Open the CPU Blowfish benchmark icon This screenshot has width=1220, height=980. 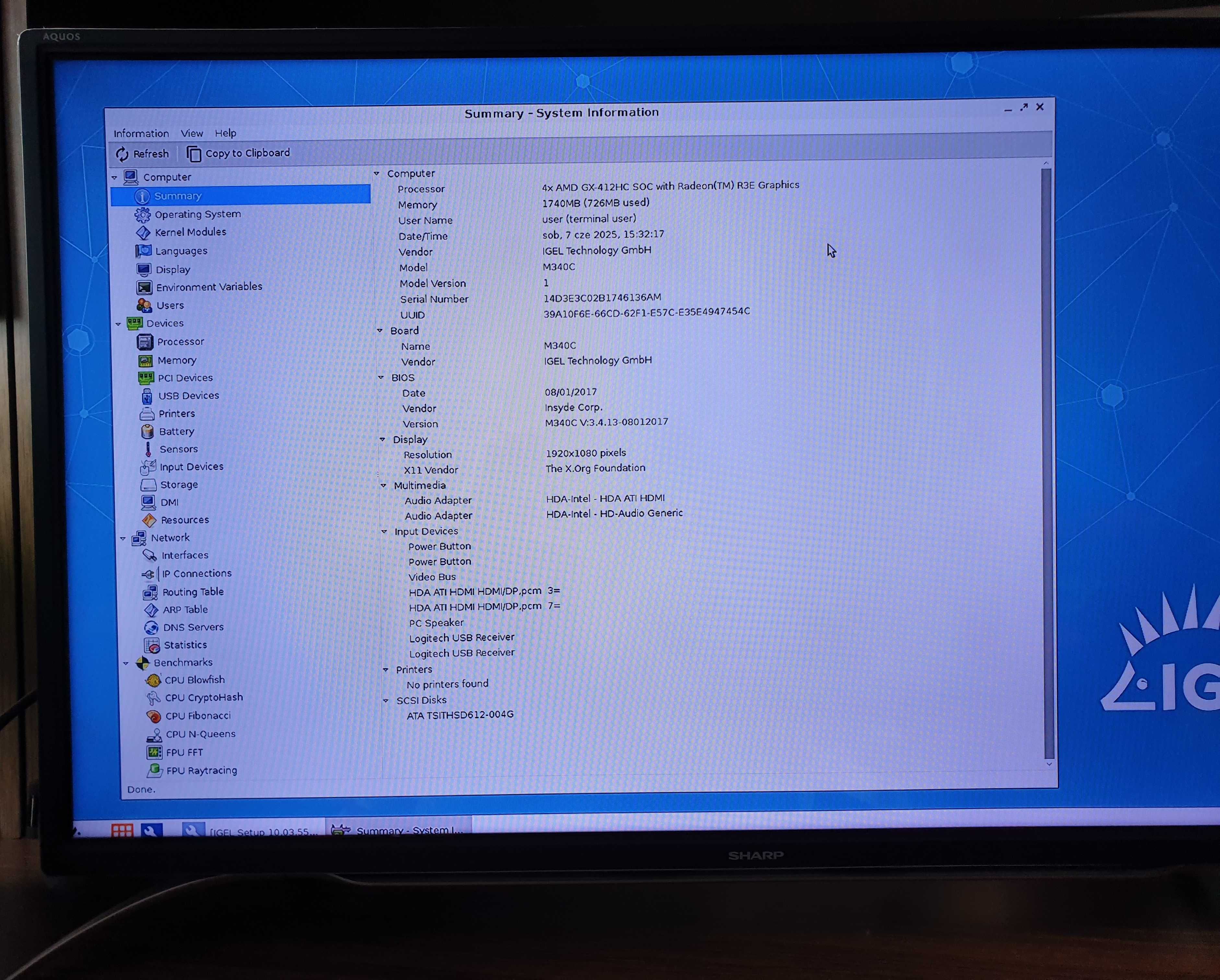point(153,680)
